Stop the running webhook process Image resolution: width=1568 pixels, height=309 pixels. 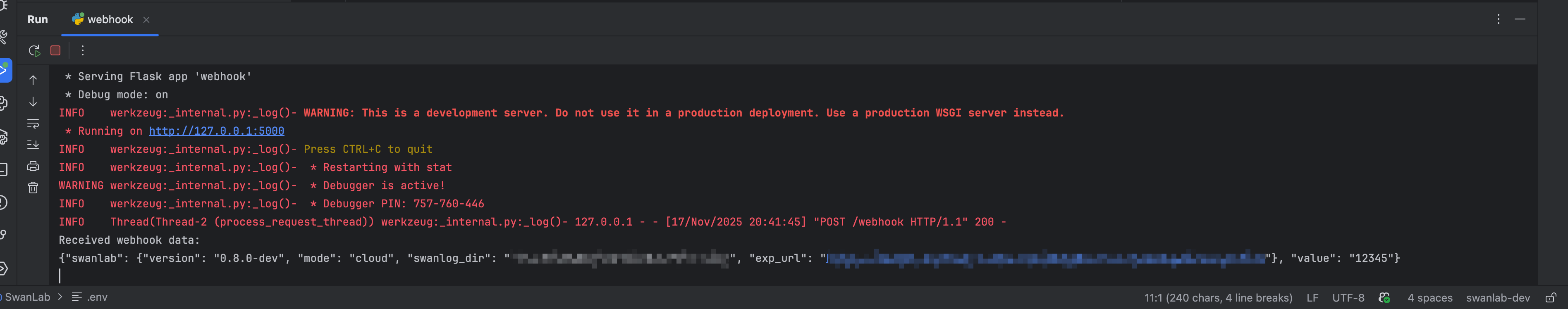click(55, 50)
